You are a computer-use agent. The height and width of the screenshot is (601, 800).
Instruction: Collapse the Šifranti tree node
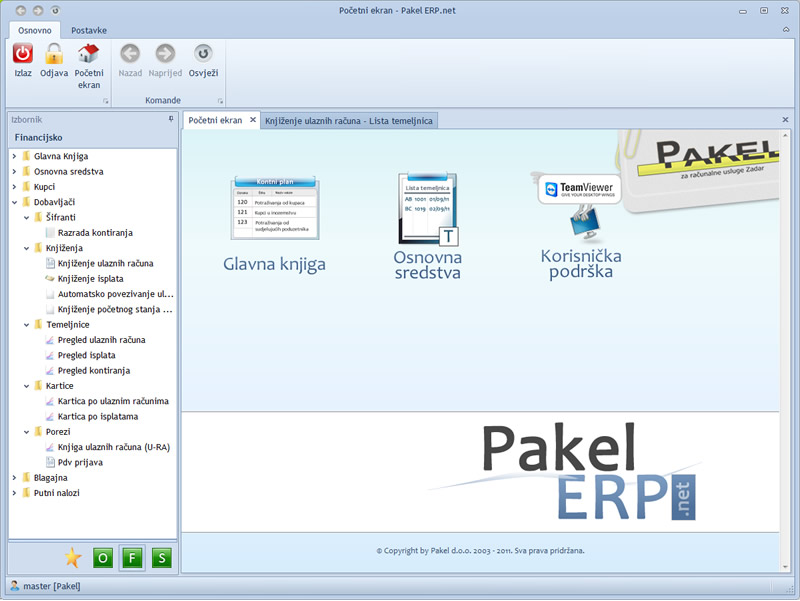click(x=27, y=217)
